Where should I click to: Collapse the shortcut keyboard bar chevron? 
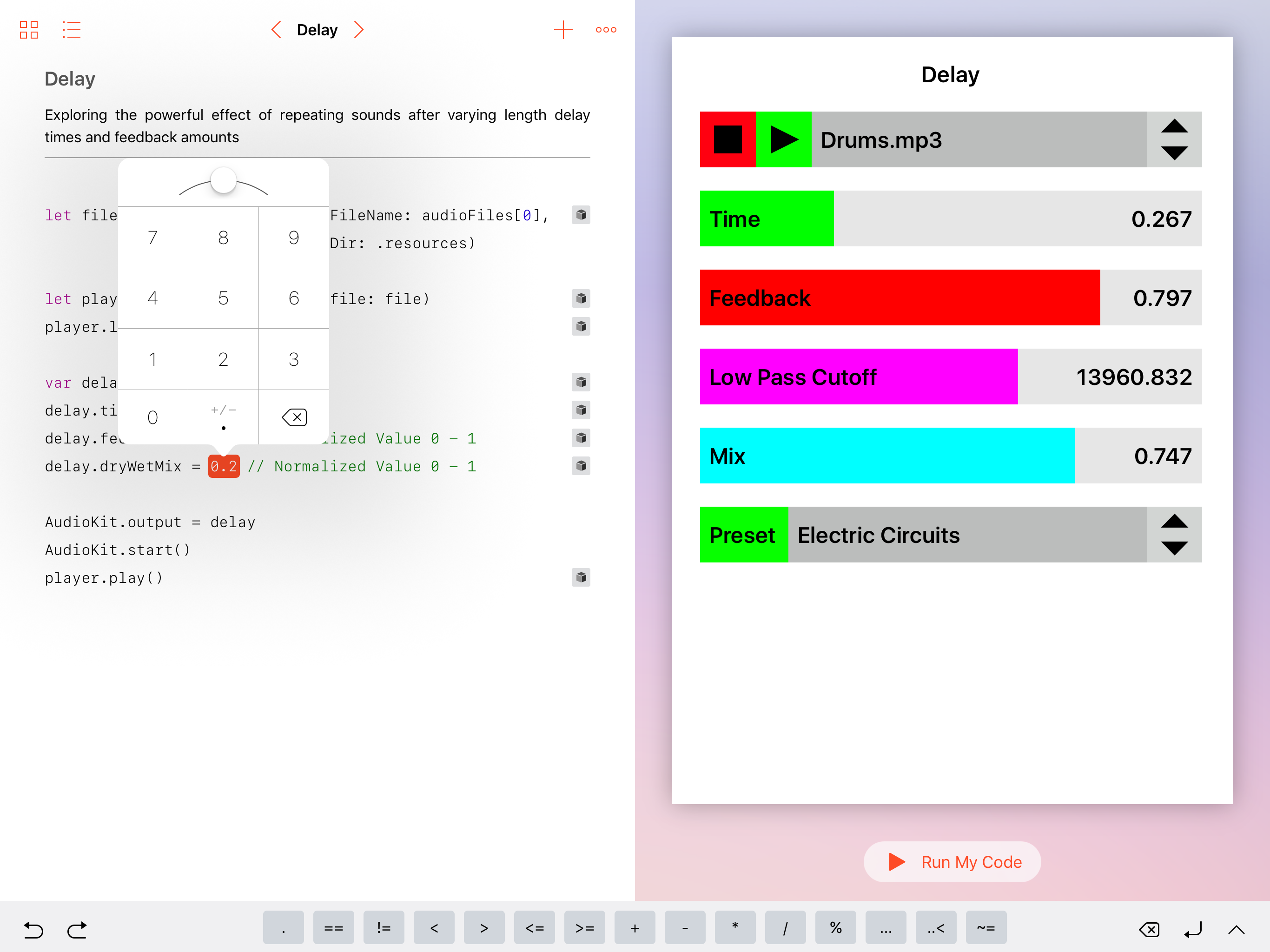pyautogui.click(x=1236, y=929)
